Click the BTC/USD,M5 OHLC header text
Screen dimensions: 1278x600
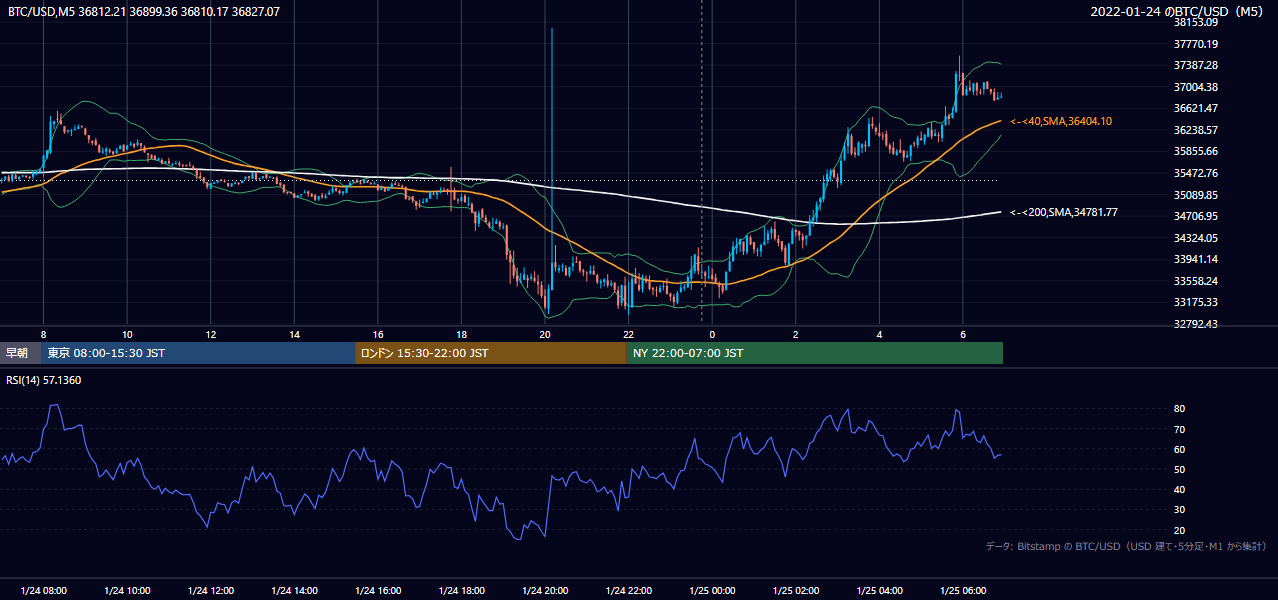144,11
